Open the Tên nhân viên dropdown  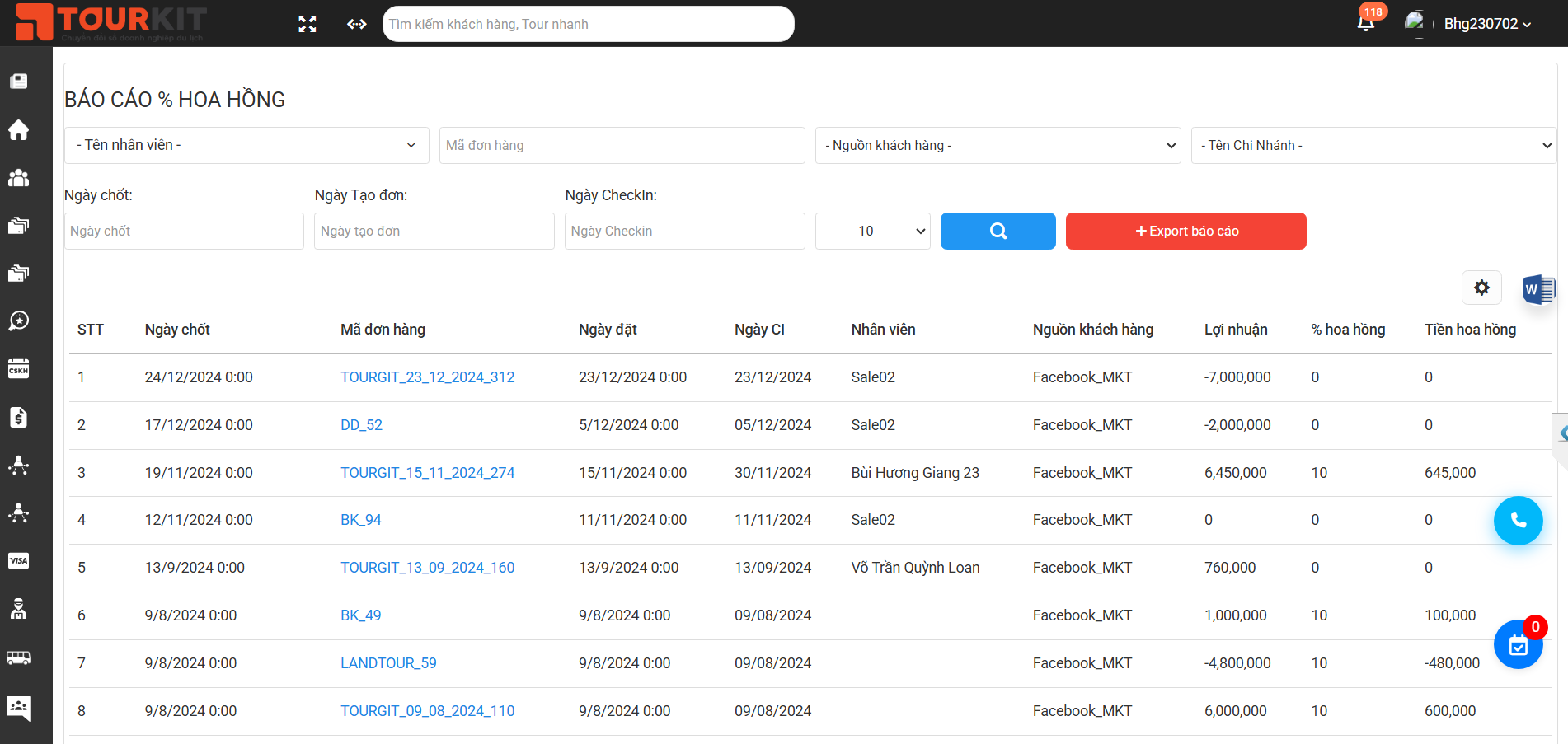click(246, 145)
